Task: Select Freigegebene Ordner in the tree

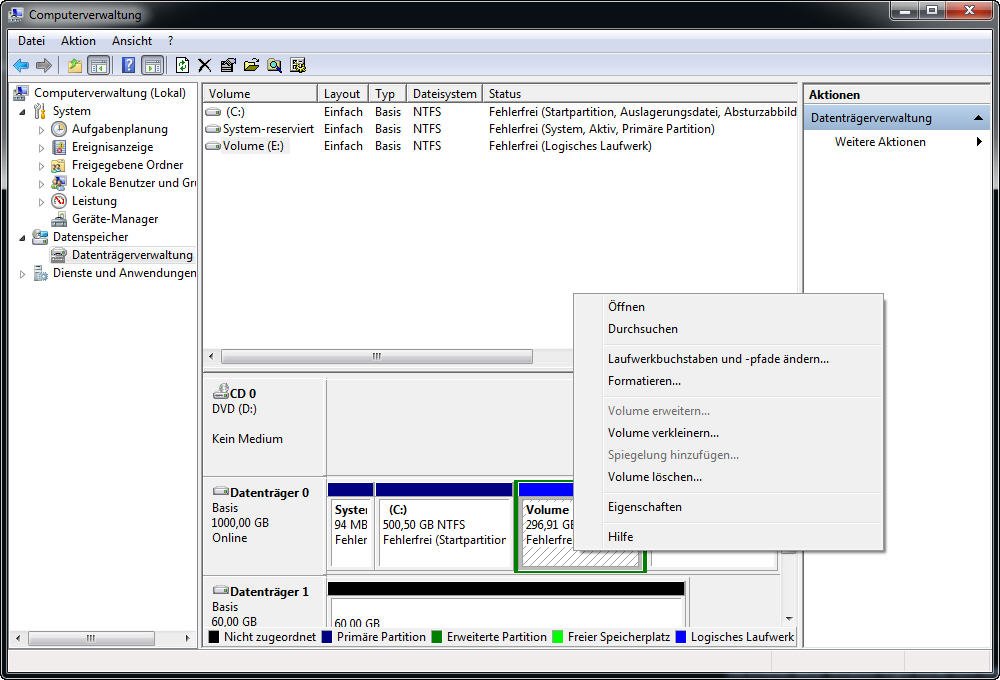Action: [x=127, y=165]
